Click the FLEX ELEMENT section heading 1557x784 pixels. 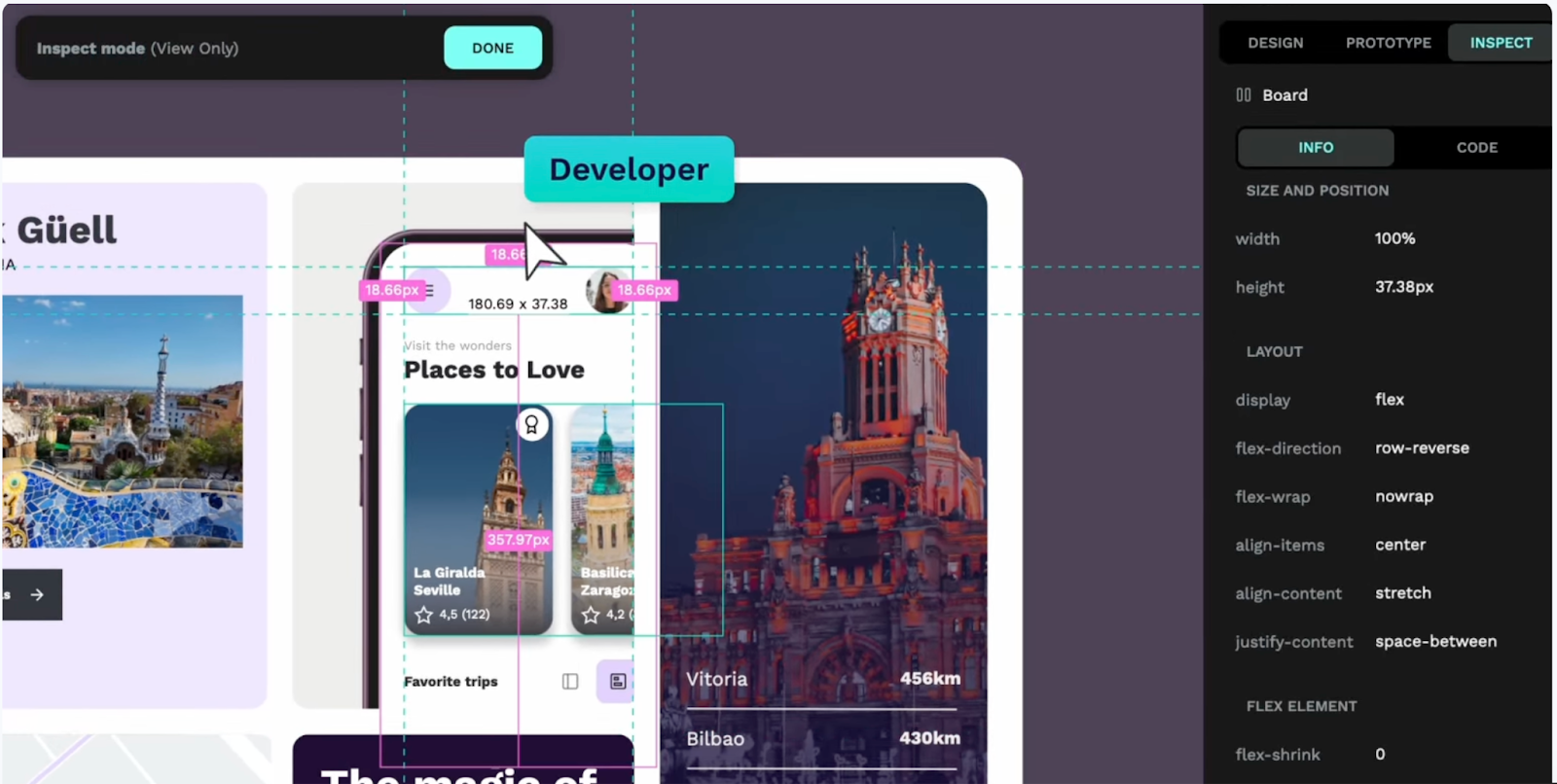[x=1301, y=706]
